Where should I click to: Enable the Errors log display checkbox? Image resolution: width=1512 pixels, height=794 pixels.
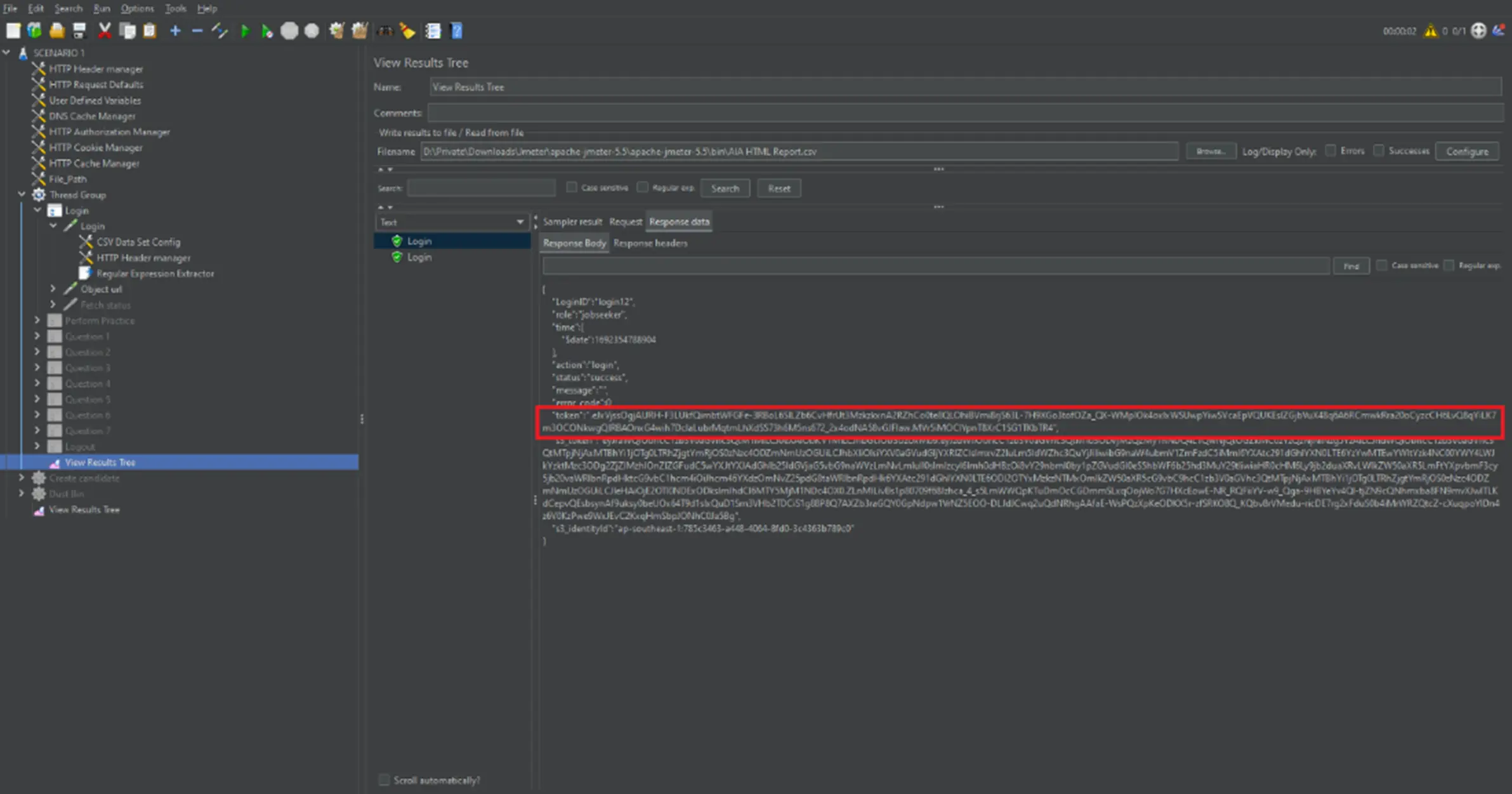[x=1331, y=150]
